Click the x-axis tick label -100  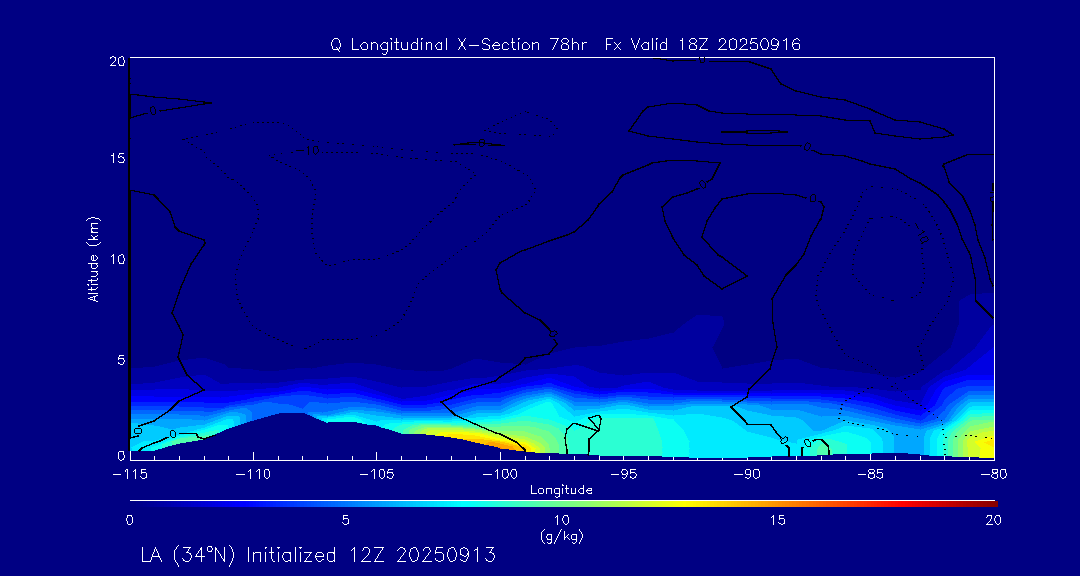tap(500, 475)
